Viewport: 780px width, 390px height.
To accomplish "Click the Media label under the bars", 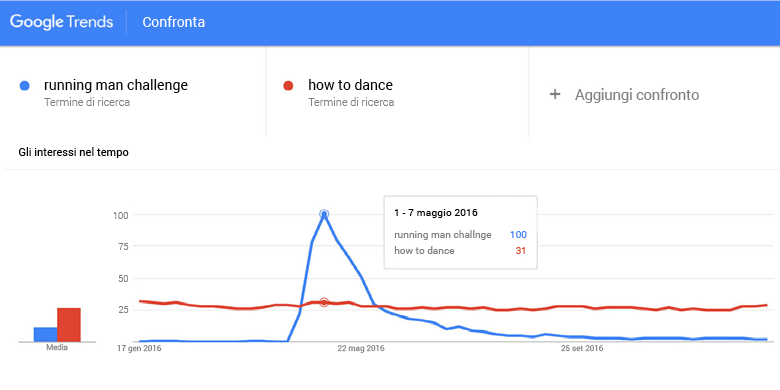I will (57, 348).
